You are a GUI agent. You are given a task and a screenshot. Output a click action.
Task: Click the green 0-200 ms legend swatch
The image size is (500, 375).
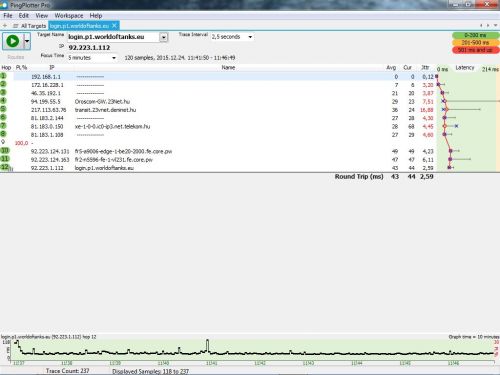click(476, 35)
